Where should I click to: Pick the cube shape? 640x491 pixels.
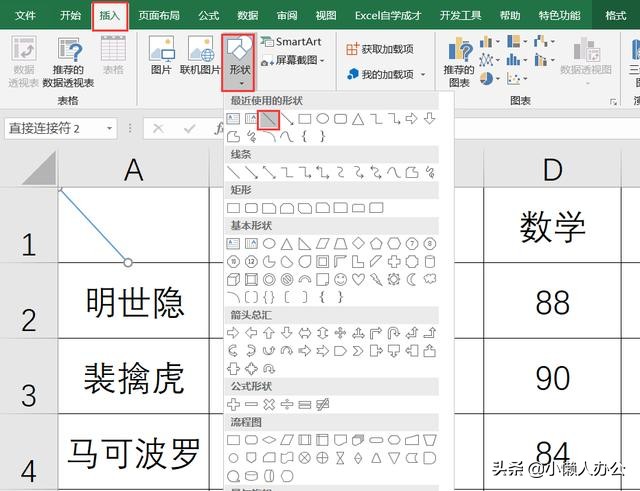(x=233, y=280)
